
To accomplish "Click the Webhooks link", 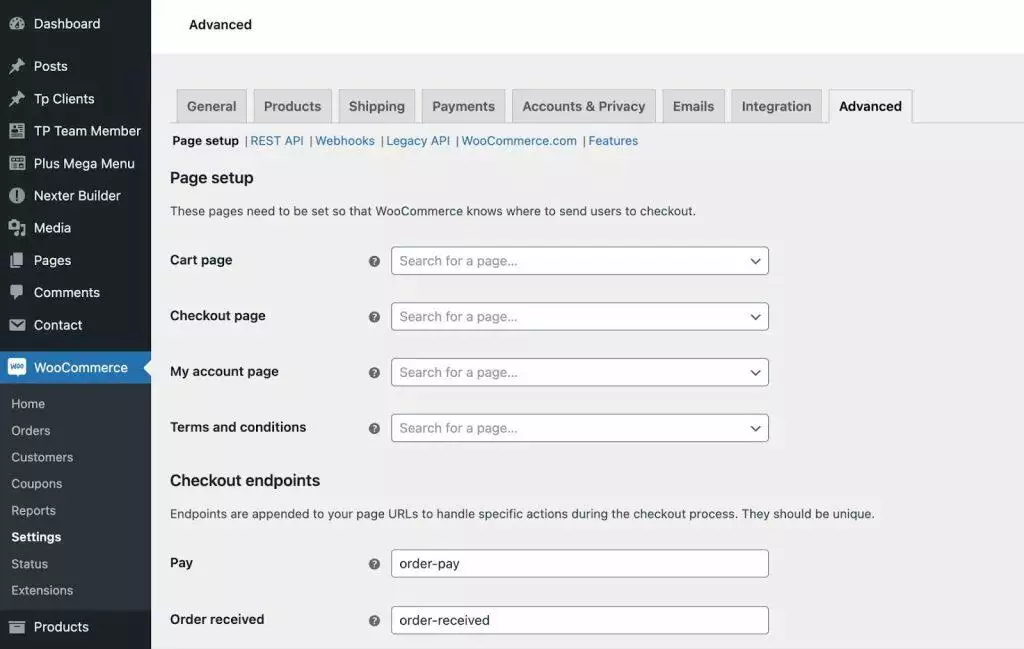I will pos(345,140).
